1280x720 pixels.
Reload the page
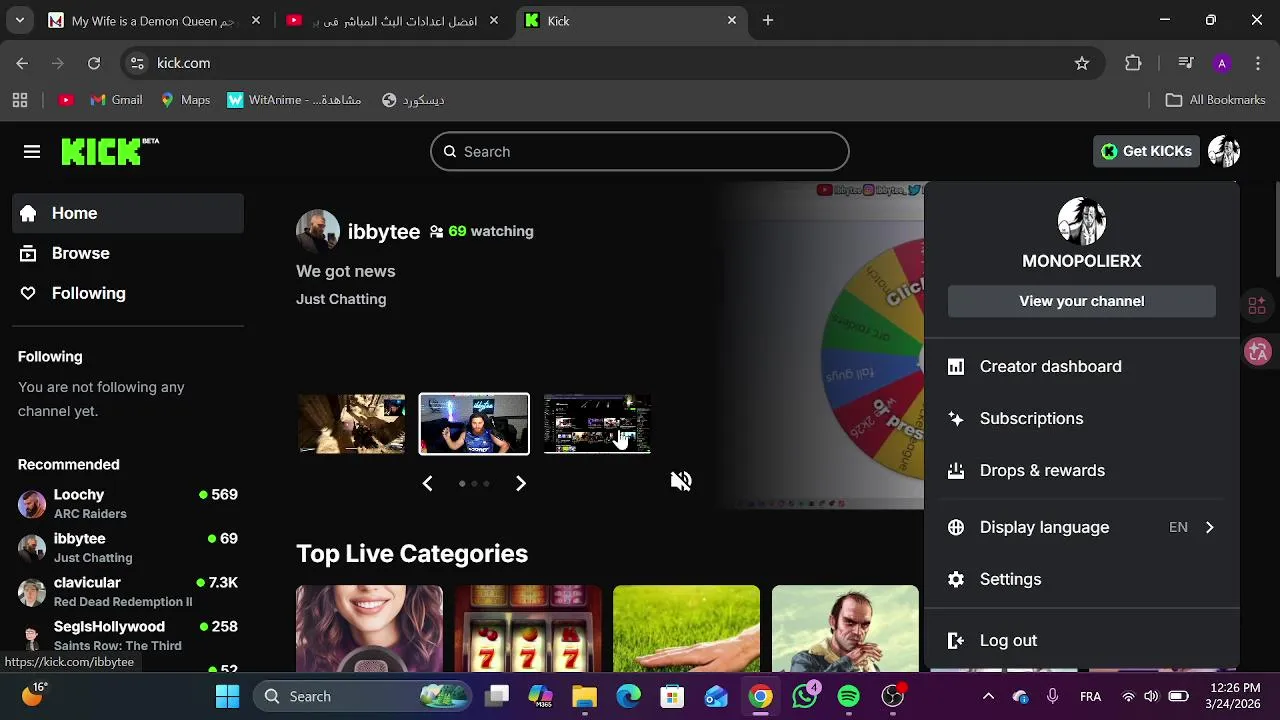[94, 63]
